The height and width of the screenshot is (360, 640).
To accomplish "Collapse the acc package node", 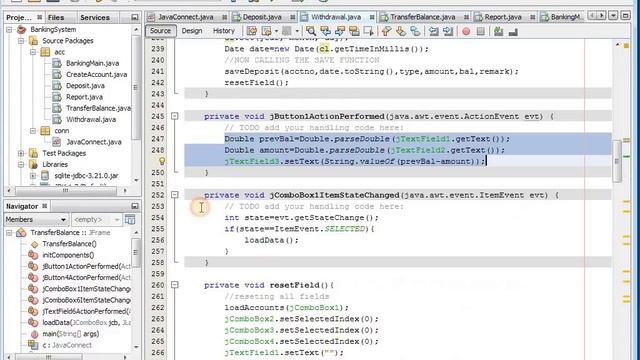I will click(x=33, y=52).
